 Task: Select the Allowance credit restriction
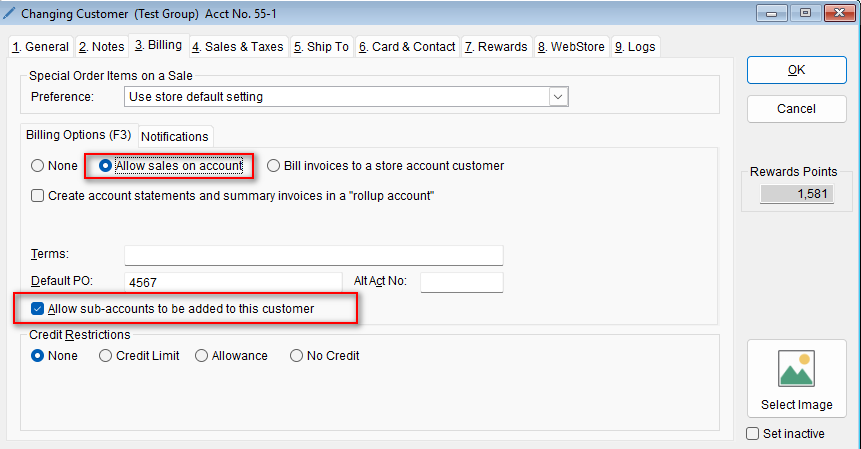click(202, 356)
